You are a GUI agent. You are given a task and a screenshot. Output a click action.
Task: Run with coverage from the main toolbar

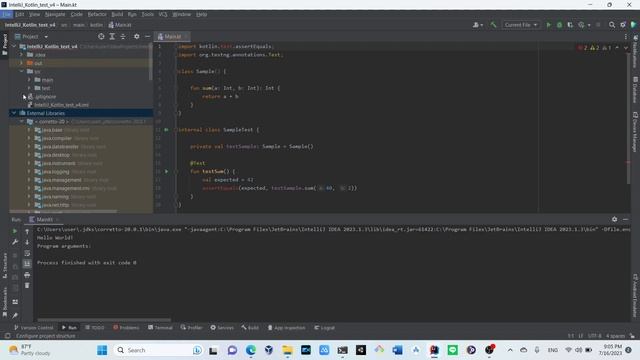tap(570, 25)
